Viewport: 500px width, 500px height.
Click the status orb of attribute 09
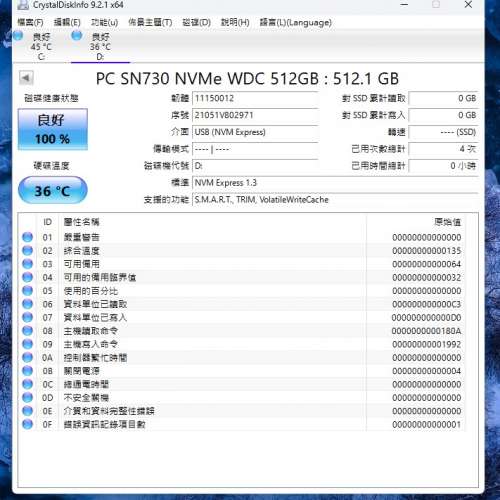[x=28, y=344]
